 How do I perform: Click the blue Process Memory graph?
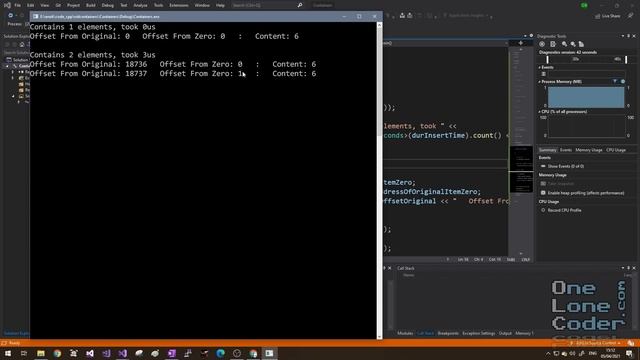tap(586, 97)
